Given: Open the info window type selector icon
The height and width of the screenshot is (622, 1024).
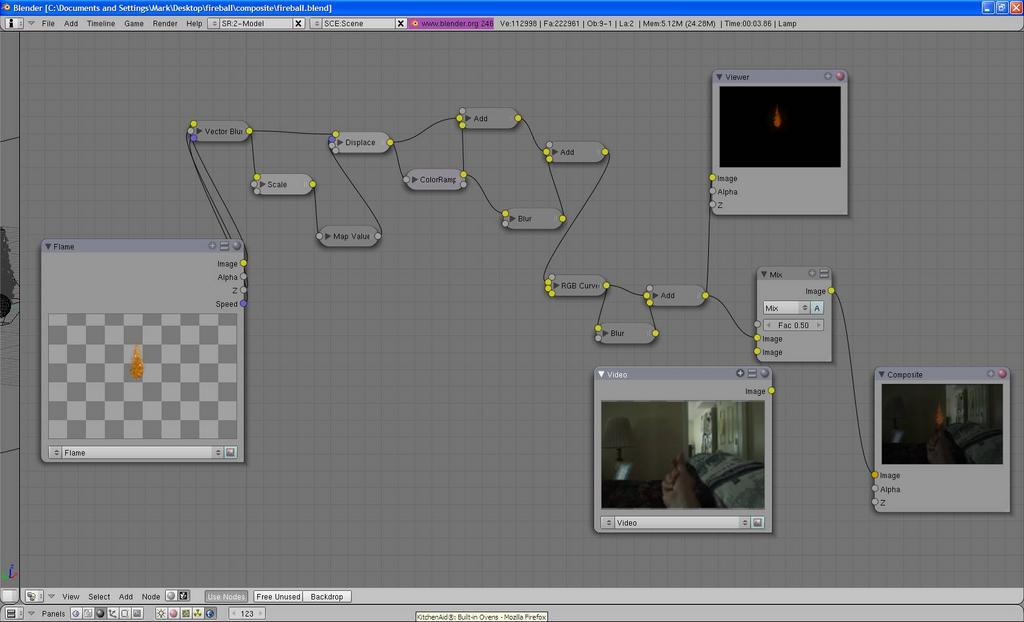Looking at the screenshot, I should [14, 23].
